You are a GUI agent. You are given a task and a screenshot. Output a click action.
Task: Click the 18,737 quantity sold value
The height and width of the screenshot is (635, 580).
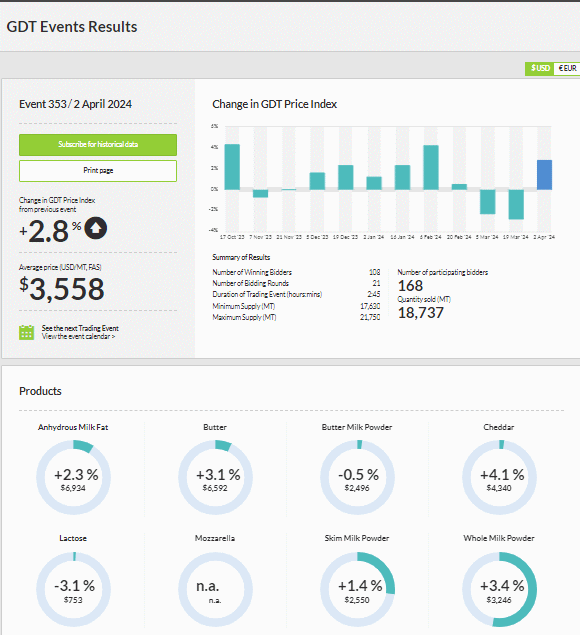(421, 313)
